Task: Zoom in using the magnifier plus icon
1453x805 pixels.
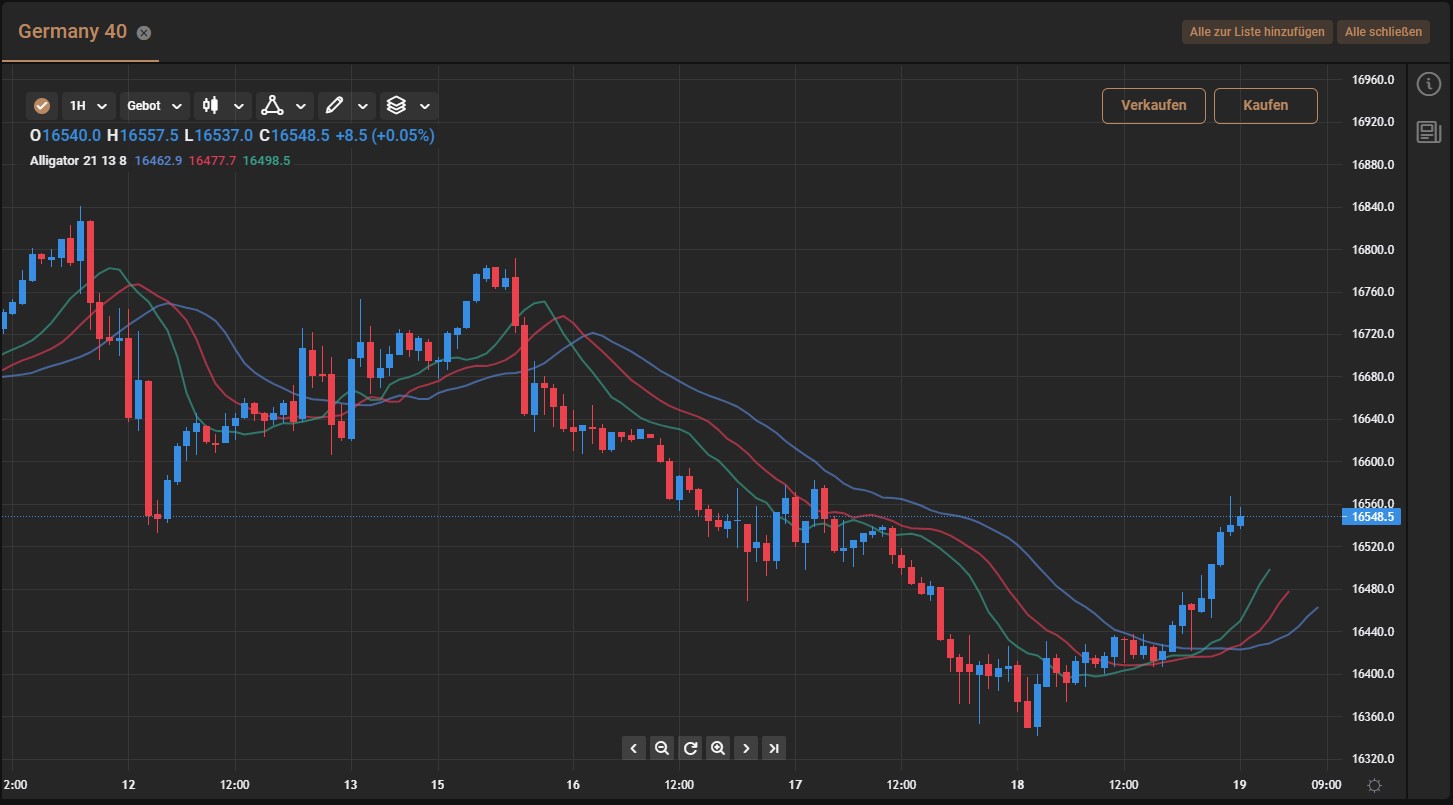Action: (x=718, y=747)
